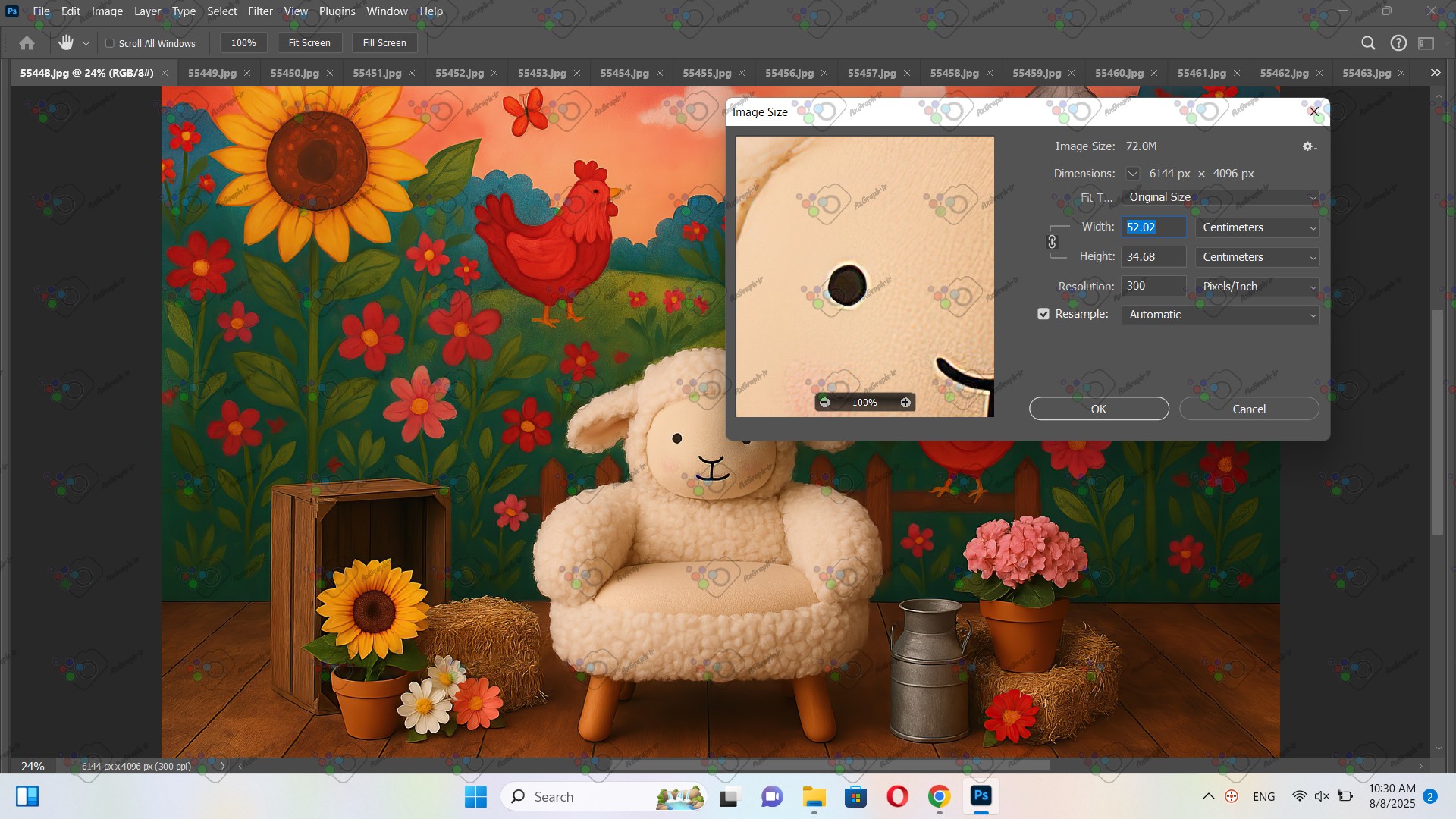
Task: Open Photoshop search magnifier icon
Action: (x=1368, y=43)
